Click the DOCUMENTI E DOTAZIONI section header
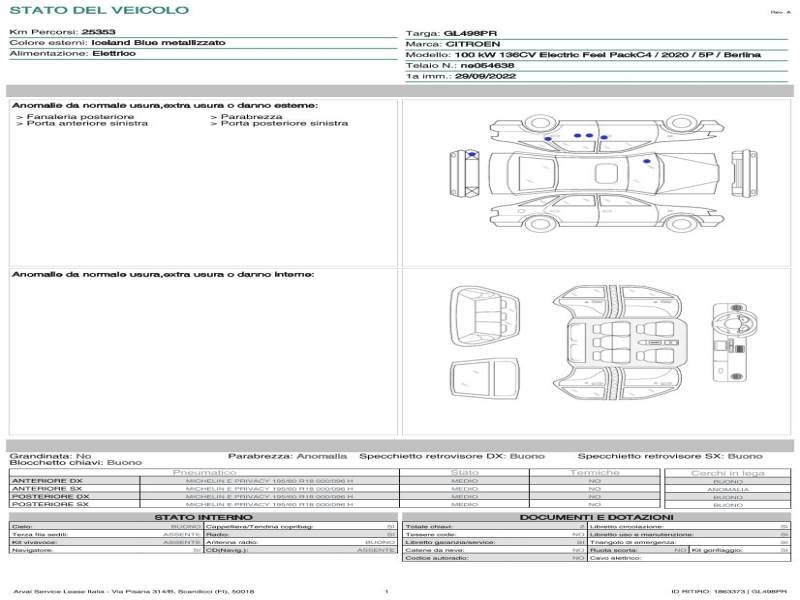Screen dimensions: 800x600 click(x=597, y=517)
